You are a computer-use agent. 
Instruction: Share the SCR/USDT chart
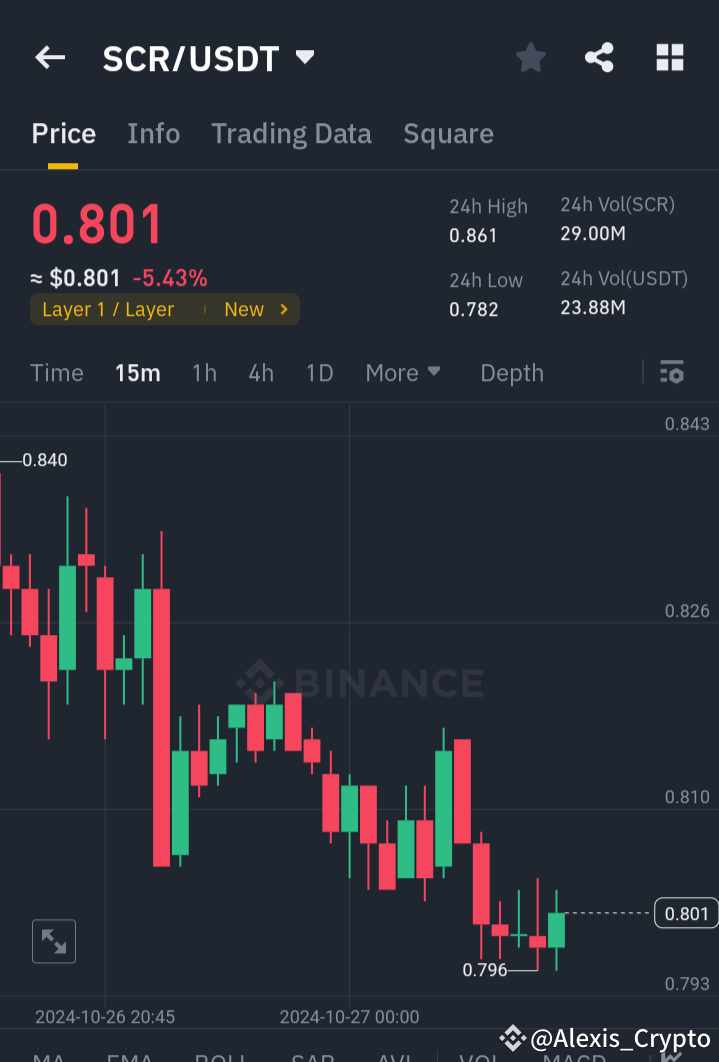(x=599, y=57)
